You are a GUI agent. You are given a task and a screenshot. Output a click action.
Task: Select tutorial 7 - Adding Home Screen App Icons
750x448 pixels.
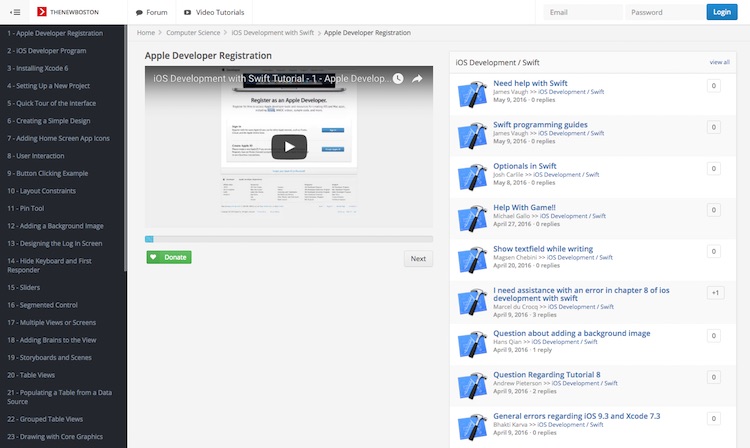click(58, 138)
